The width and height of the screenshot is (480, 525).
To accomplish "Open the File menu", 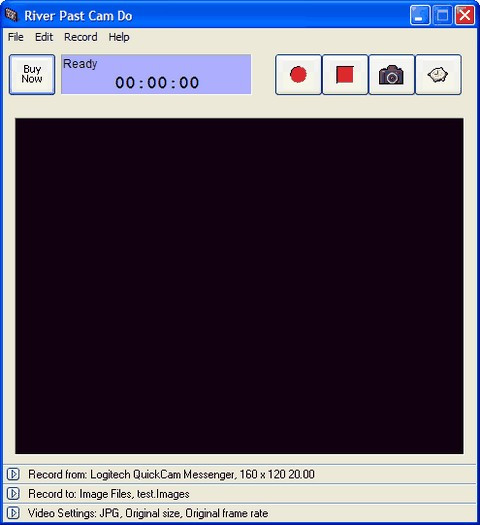I will click(16, 37).
